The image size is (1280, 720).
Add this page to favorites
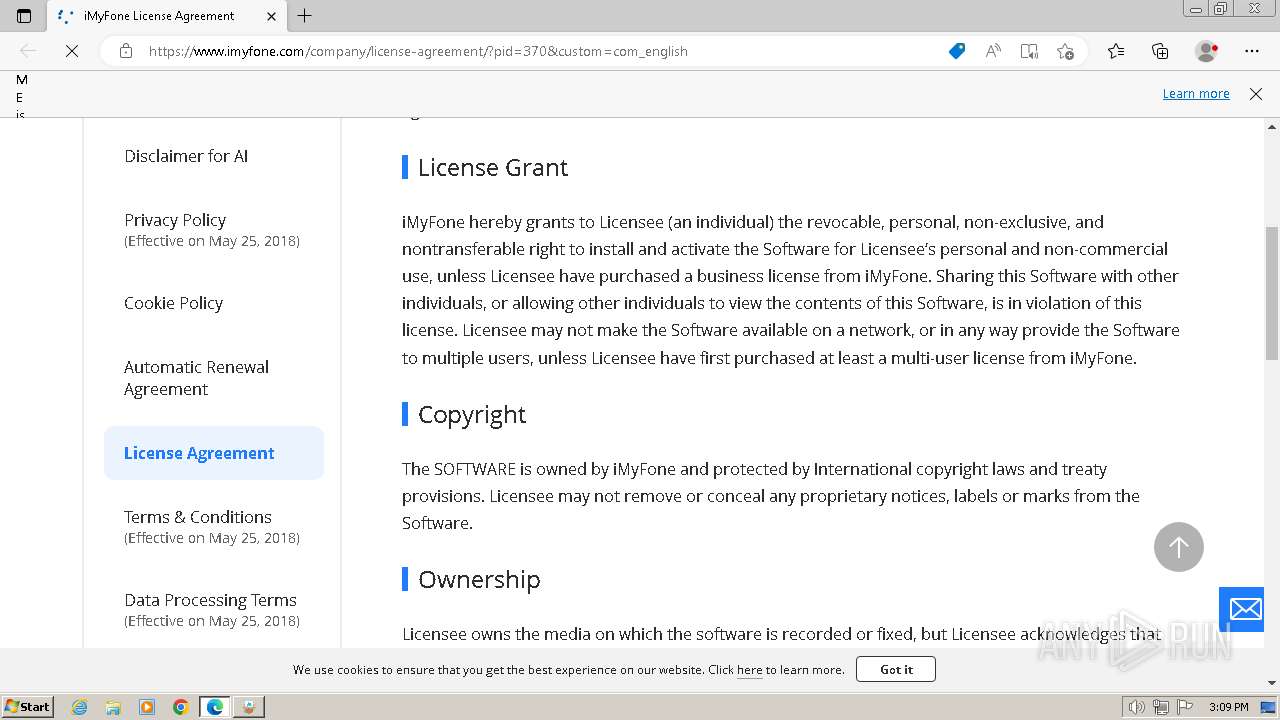pyautogui.click(x=1065, y=51)
